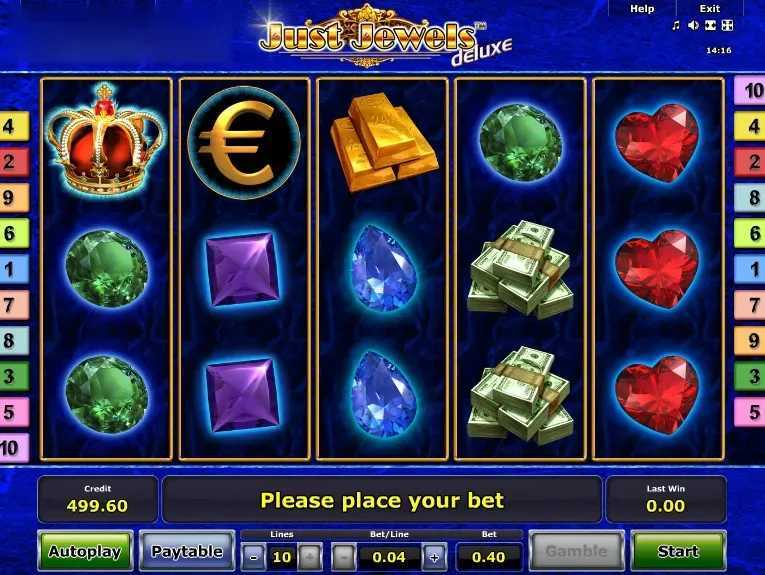Screen dimensions: 765x575
Task: Click the crown symbol on reel one
Action: (x=106, y=139)
